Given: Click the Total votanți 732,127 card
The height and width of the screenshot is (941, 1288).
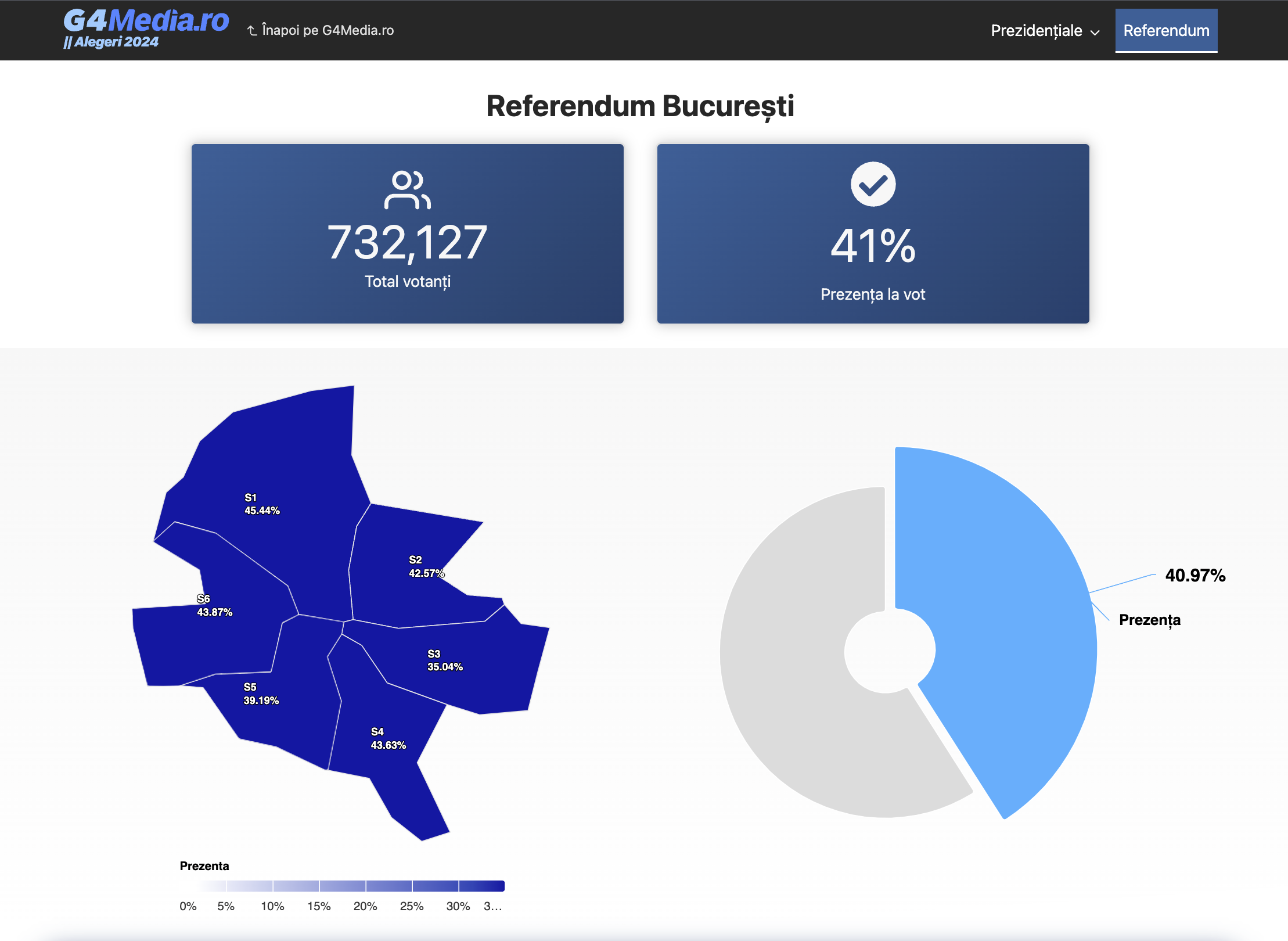Looking at the screenshot, I should coord(407,234).
